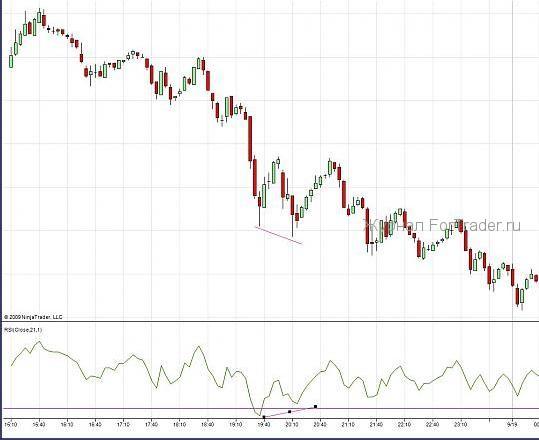Click the tallest red candlestick before 19:40

250,139
